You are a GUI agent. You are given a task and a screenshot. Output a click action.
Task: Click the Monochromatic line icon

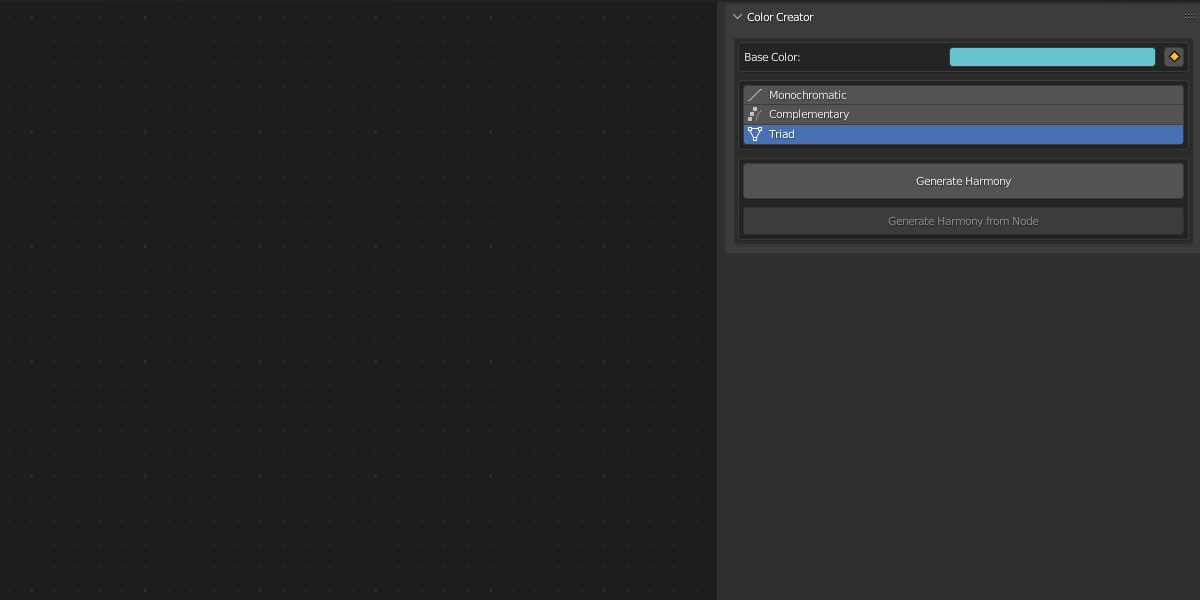755,95
